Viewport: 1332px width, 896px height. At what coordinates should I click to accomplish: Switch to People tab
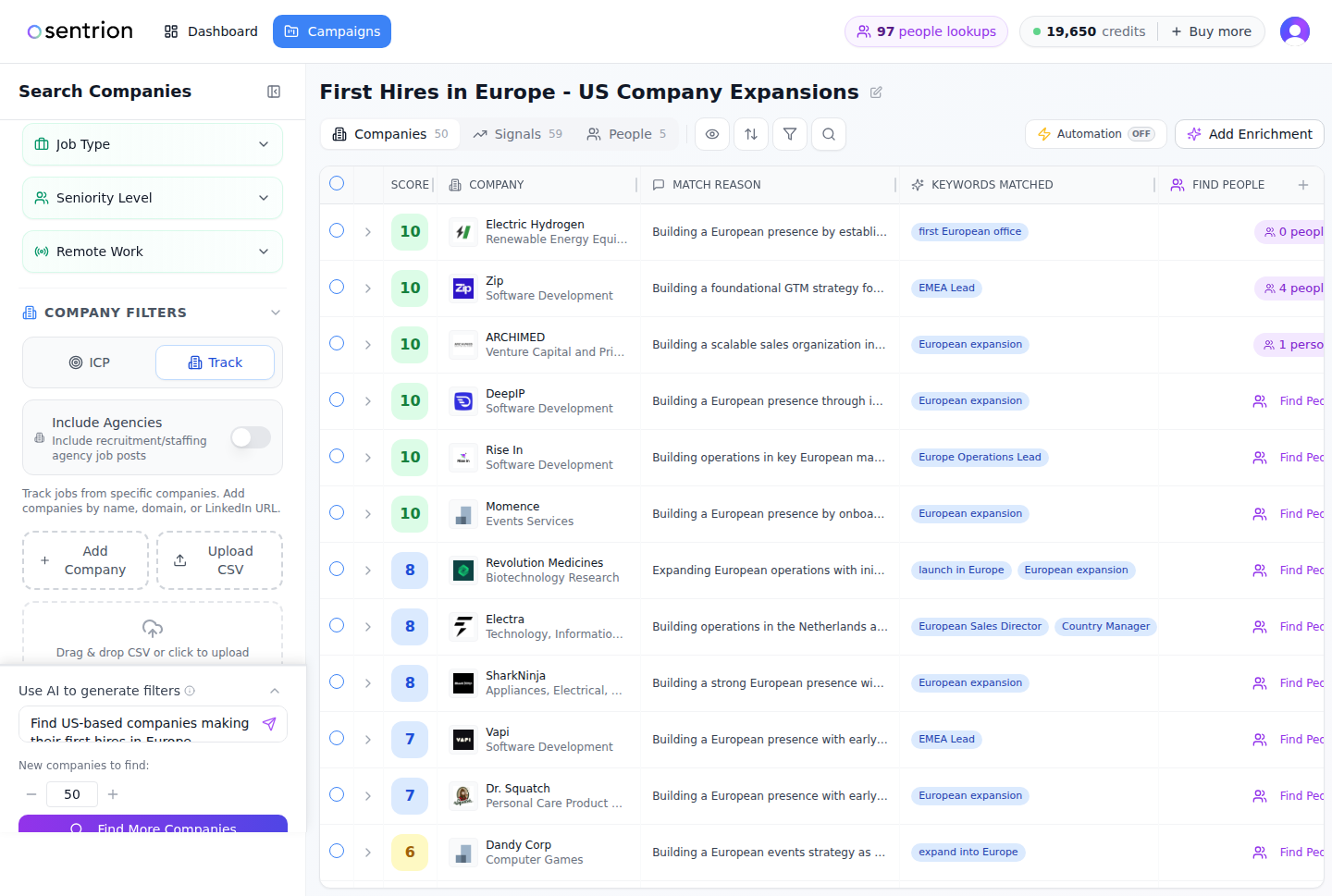[627, 134]
